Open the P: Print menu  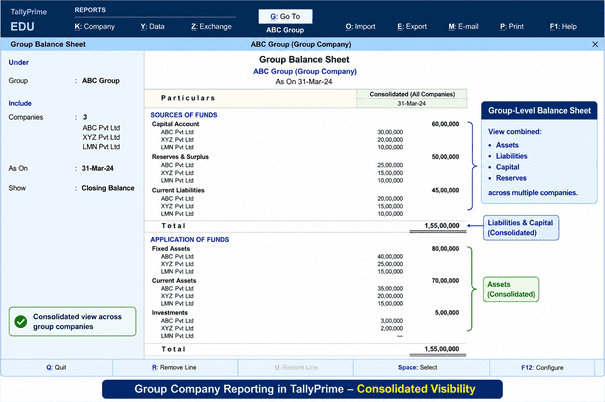[512, 27]
